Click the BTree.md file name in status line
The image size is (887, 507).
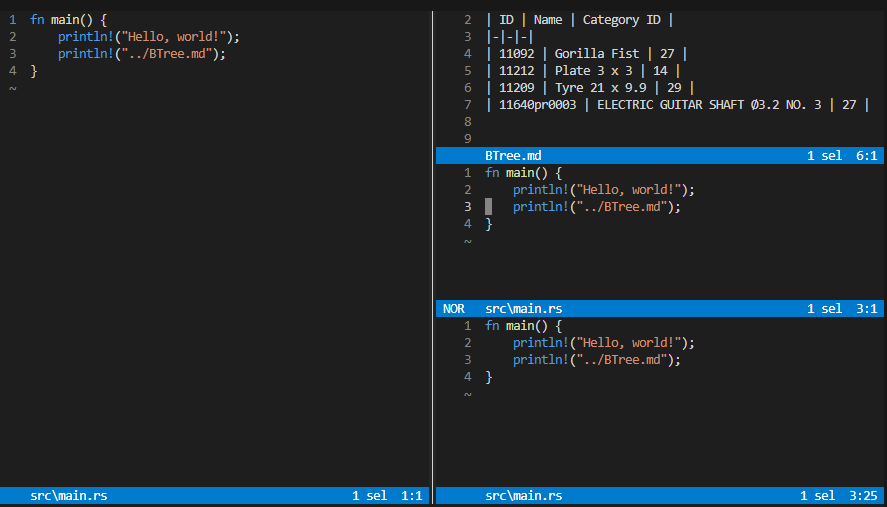pos(513,156)
